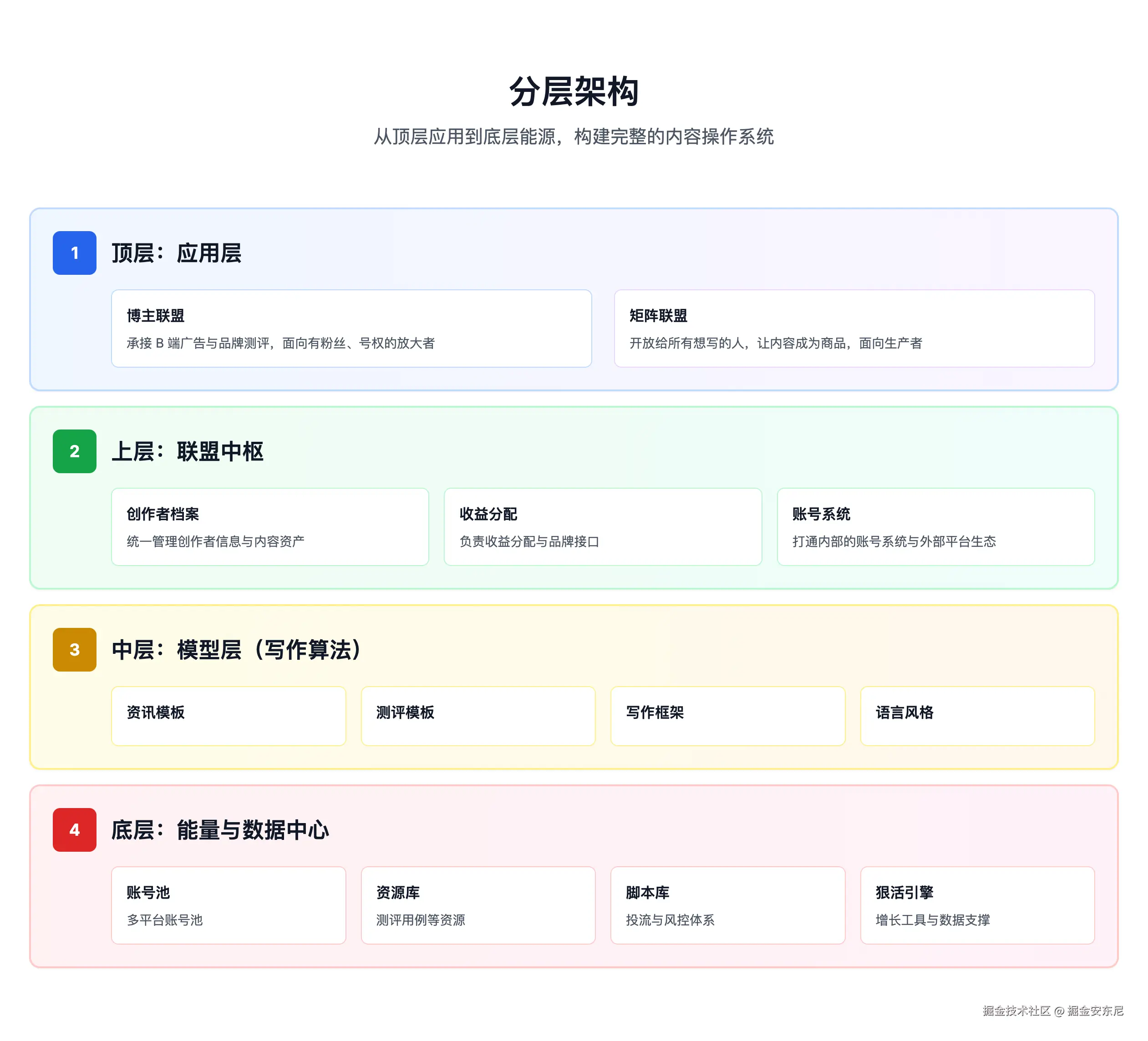Select the 收益分配 card
The width and height of the screenshot is (1148, 1041).
point(603,526)
